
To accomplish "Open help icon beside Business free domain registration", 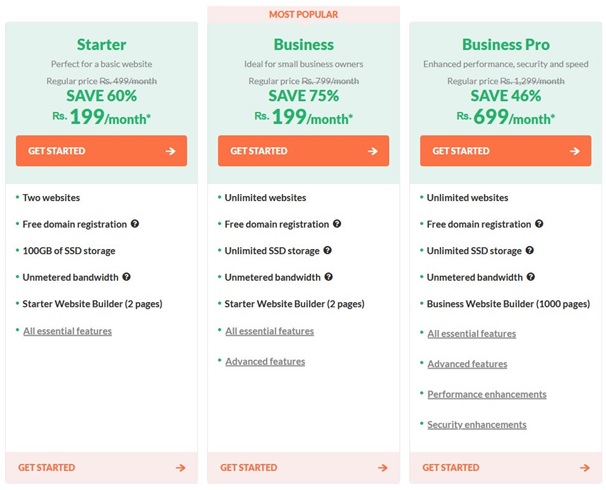I will [337, 224].
